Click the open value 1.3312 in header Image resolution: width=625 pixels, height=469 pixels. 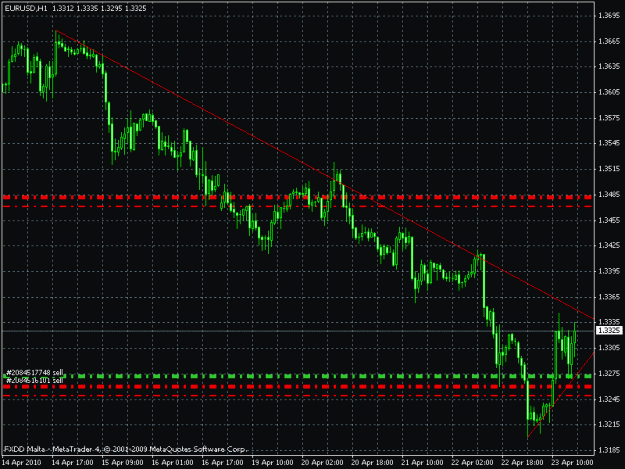[63, 8]
